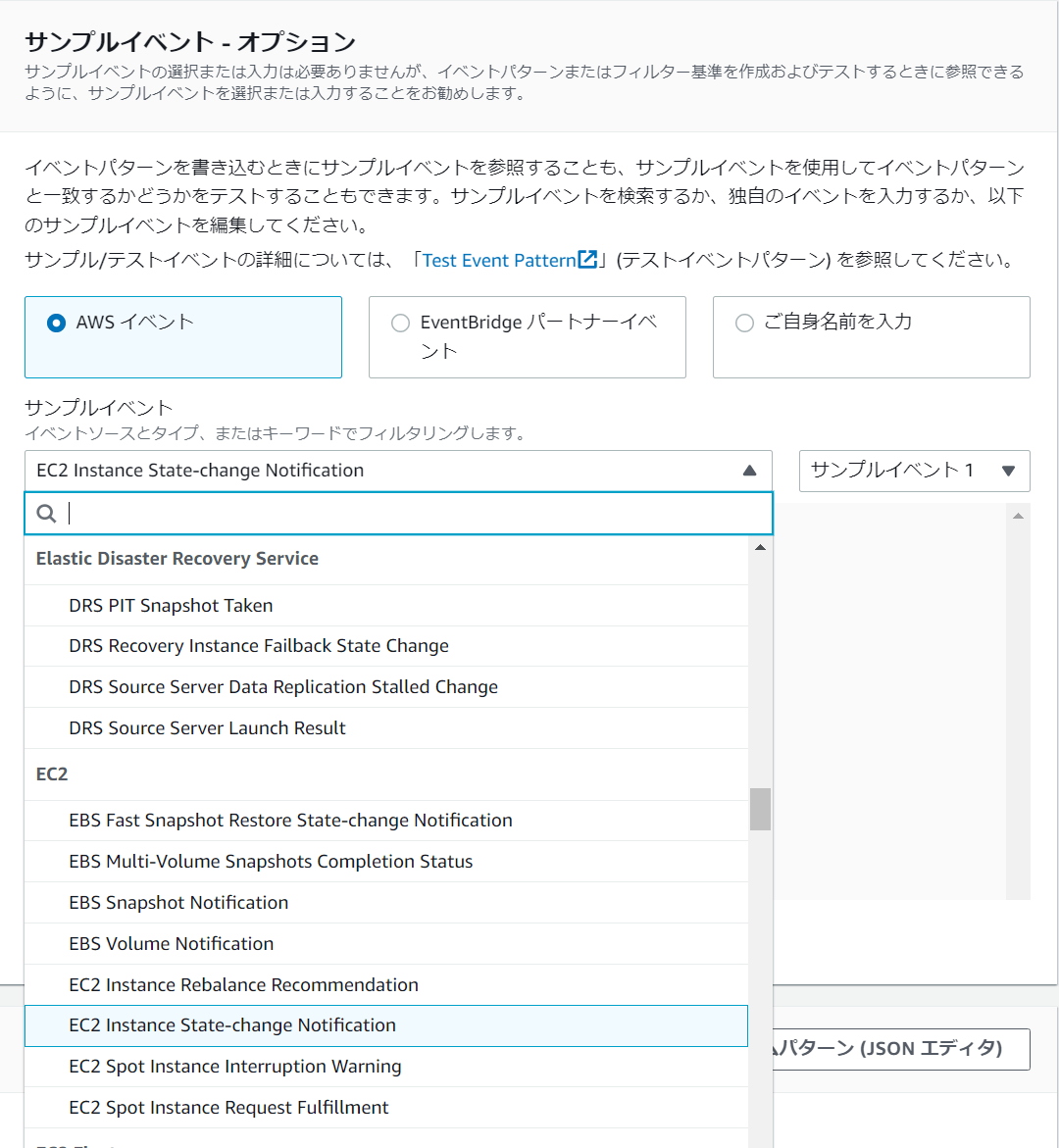The width and height of the screenshot is (1059, 1148).
Task: Choose EBS Multi-Volume Snapshots Completion Status
Action: point(386,861)
